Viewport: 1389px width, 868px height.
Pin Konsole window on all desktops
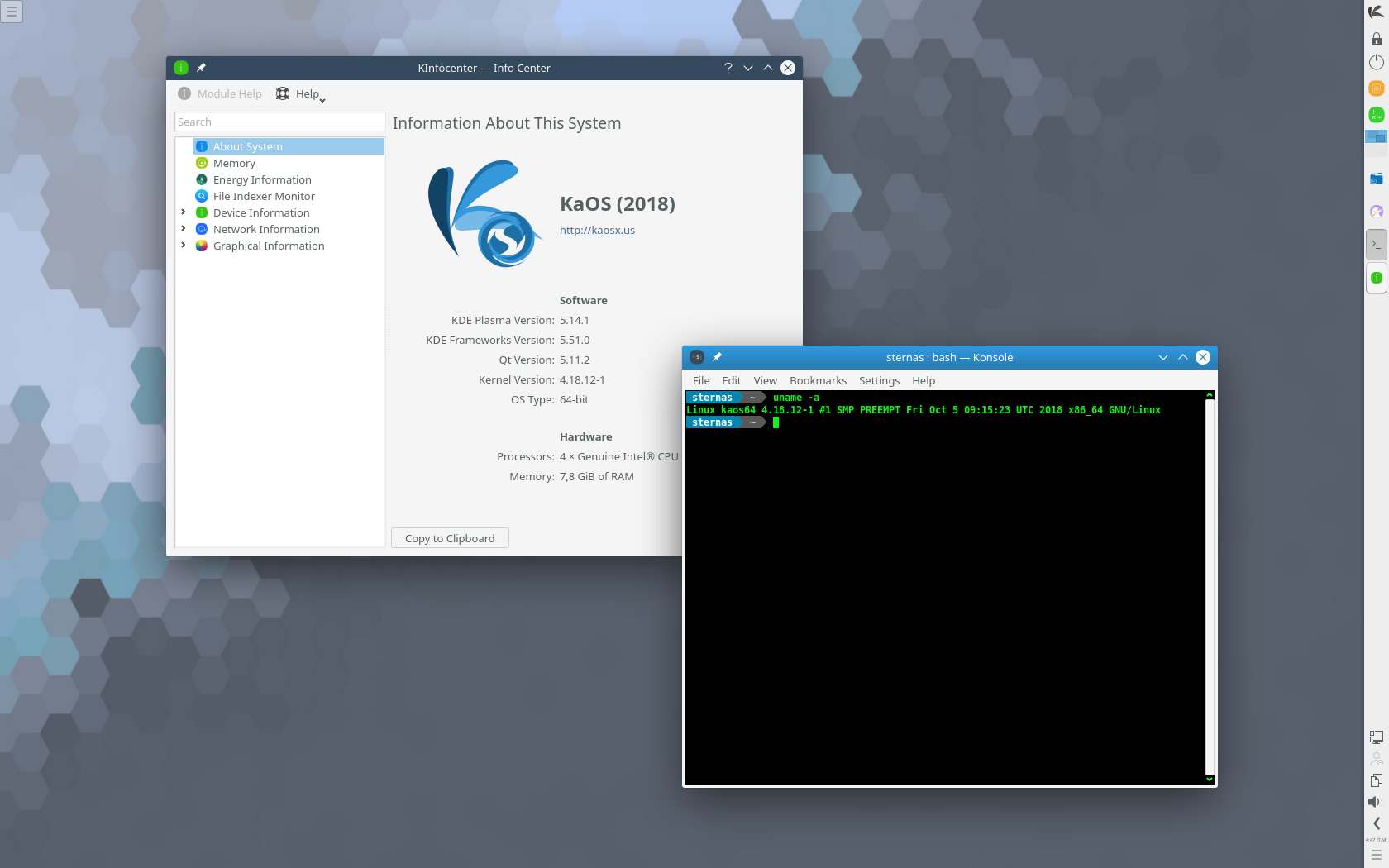click(717, 357)
